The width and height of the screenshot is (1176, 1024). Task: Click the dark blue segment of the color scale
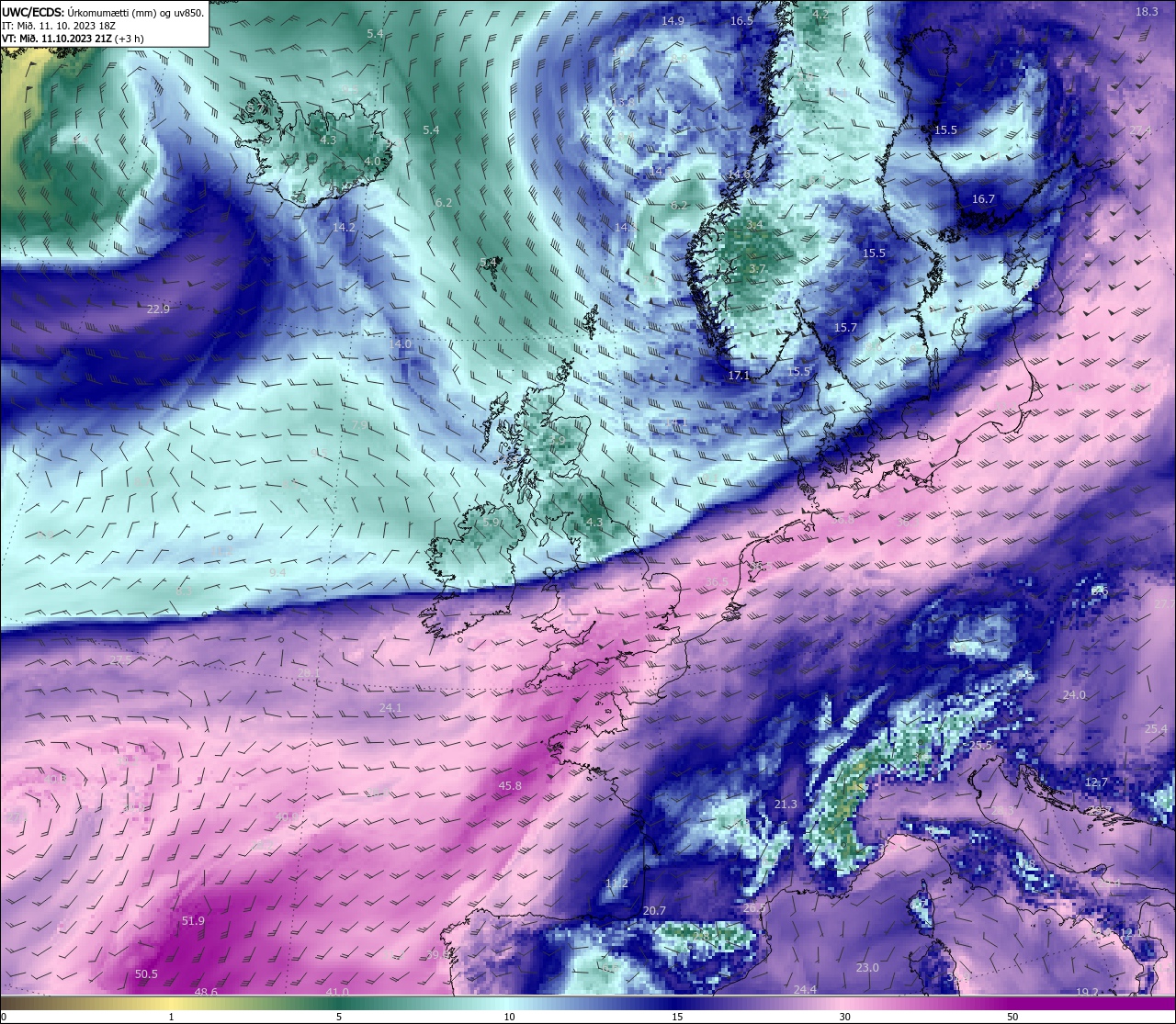click(677, 1004)
